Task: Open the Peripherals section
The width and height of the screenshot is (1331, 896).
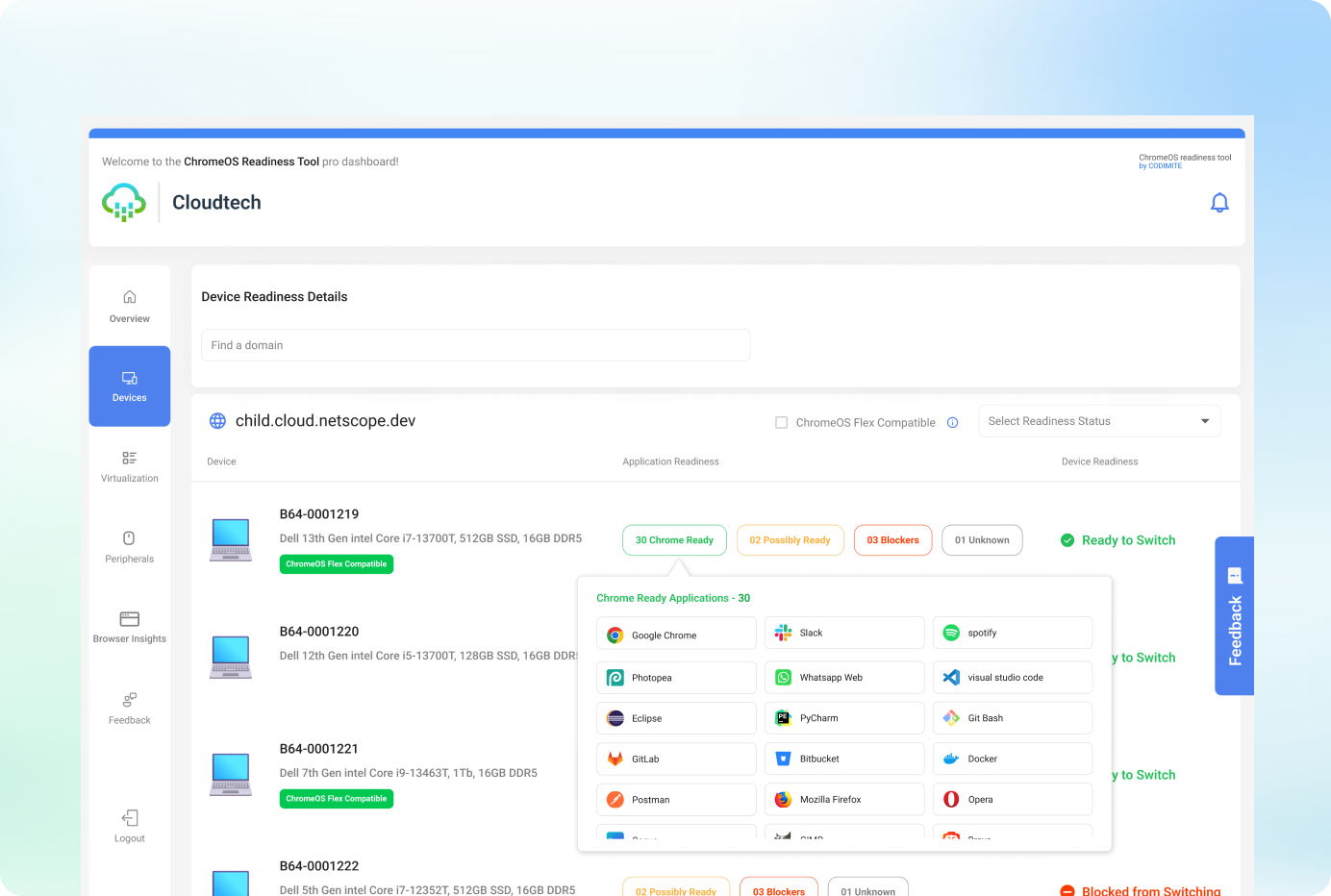Action: click(x=129, y=548)
